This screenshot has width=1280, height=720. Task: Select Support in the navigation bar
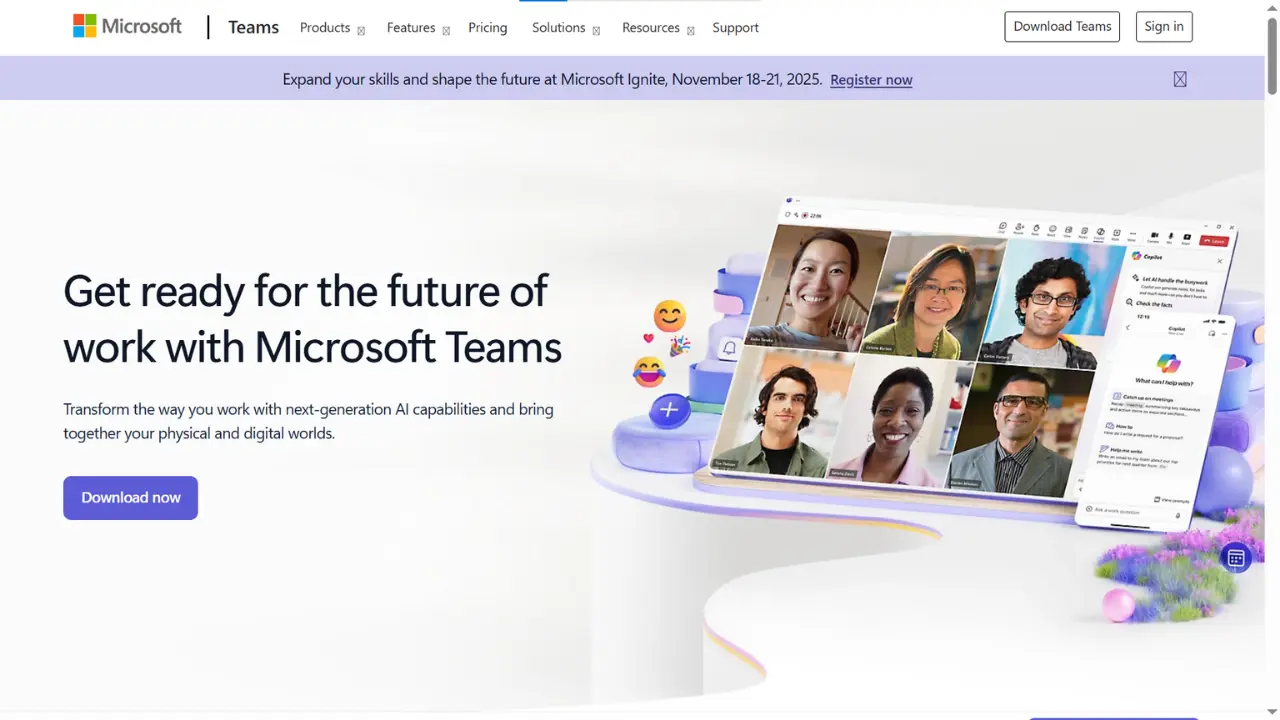click(735, 28)
